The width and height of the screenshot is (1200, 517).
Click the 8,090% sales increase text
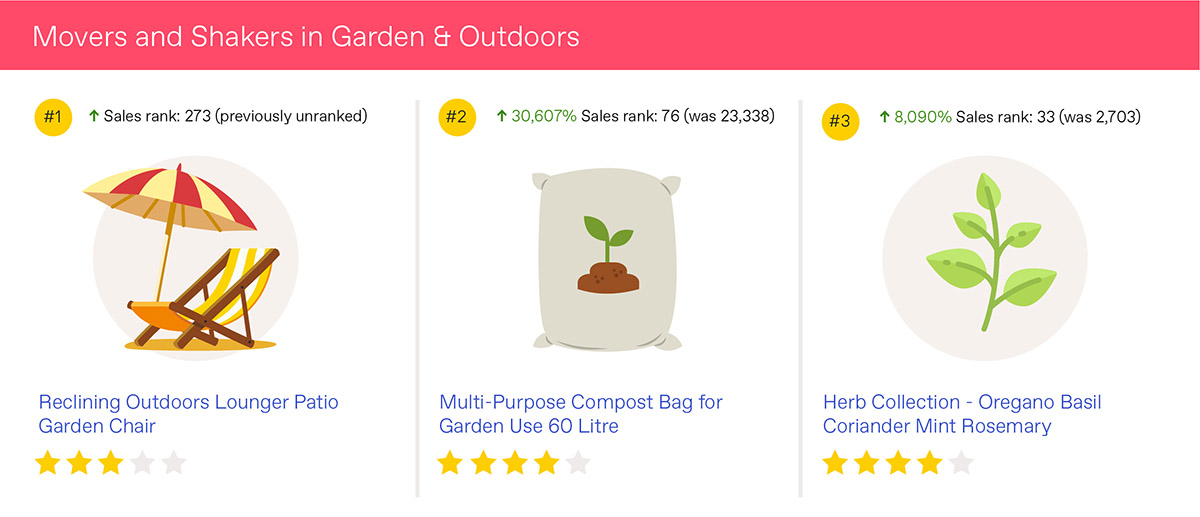[923, 117]
